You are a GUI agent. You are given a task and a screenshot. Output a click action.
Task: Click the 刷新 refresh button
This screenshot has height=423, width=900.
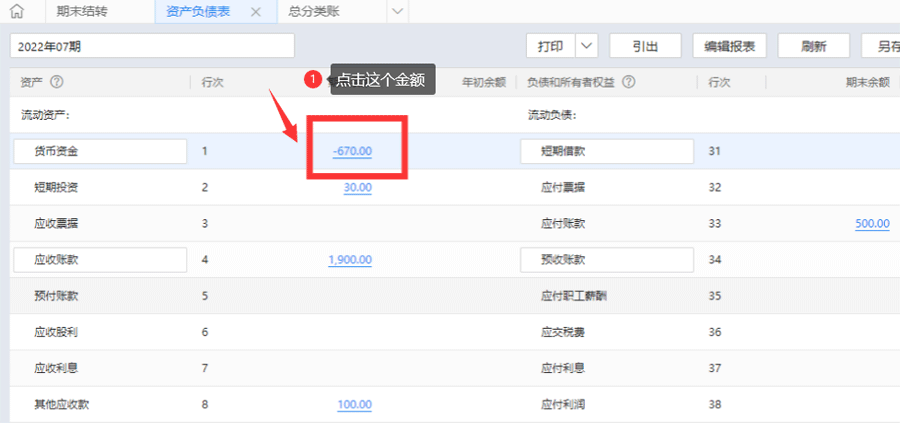tap(813, 46)
